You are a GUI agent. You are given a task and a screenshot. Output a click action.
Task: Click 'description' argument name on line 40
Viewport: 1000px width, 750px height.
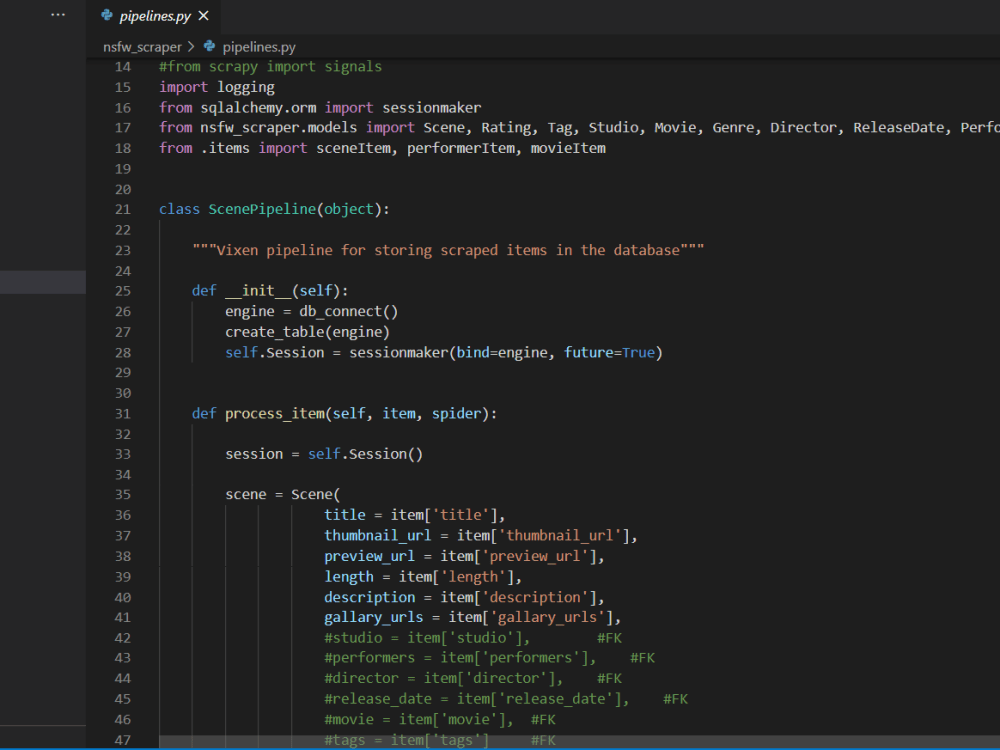tap(369, 597)
